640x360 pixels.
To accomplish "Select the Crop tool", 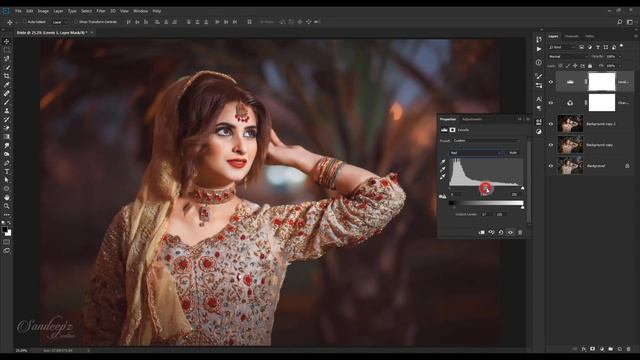I will click(7, 76).
